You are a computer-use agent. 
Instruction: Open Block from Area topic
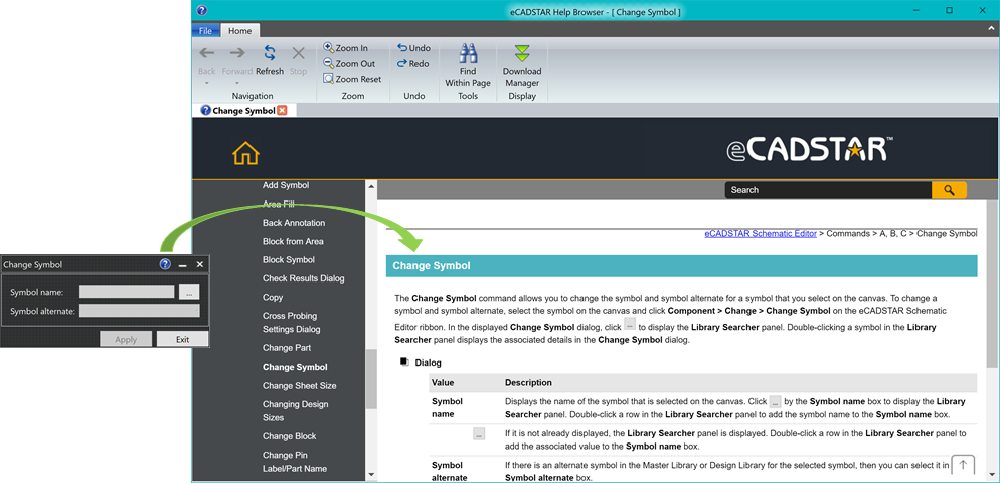(293, 241)
